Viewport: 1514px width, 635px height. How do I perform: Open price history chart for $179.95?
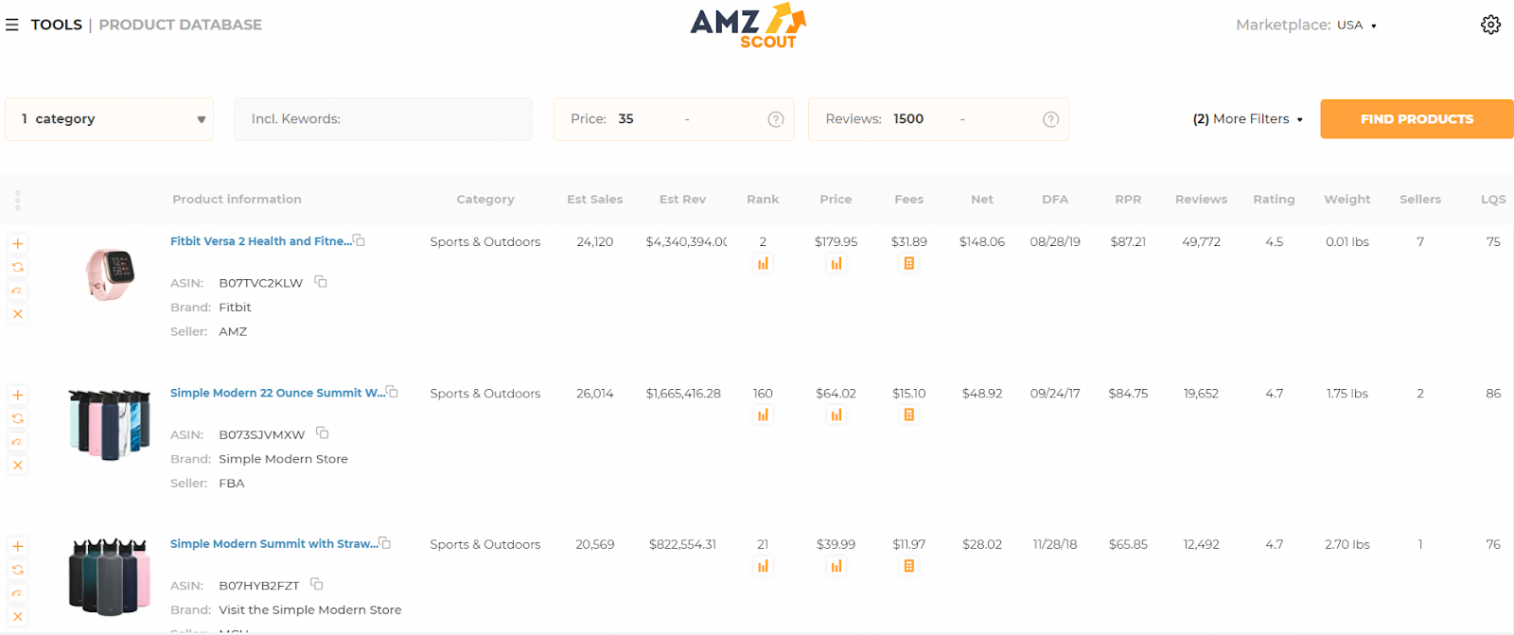[836, 264]
